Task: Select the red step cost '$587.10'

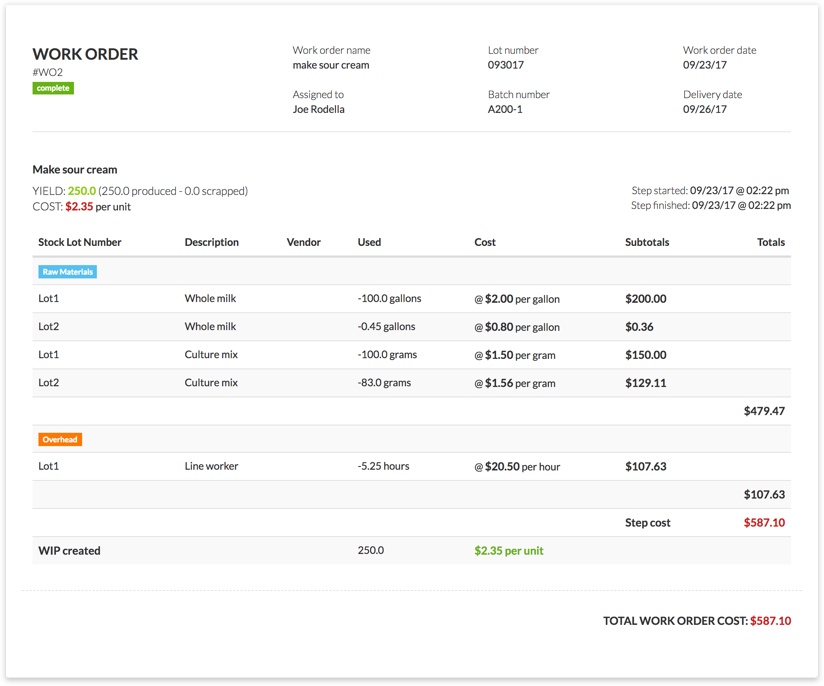Action: coord(764,523)
